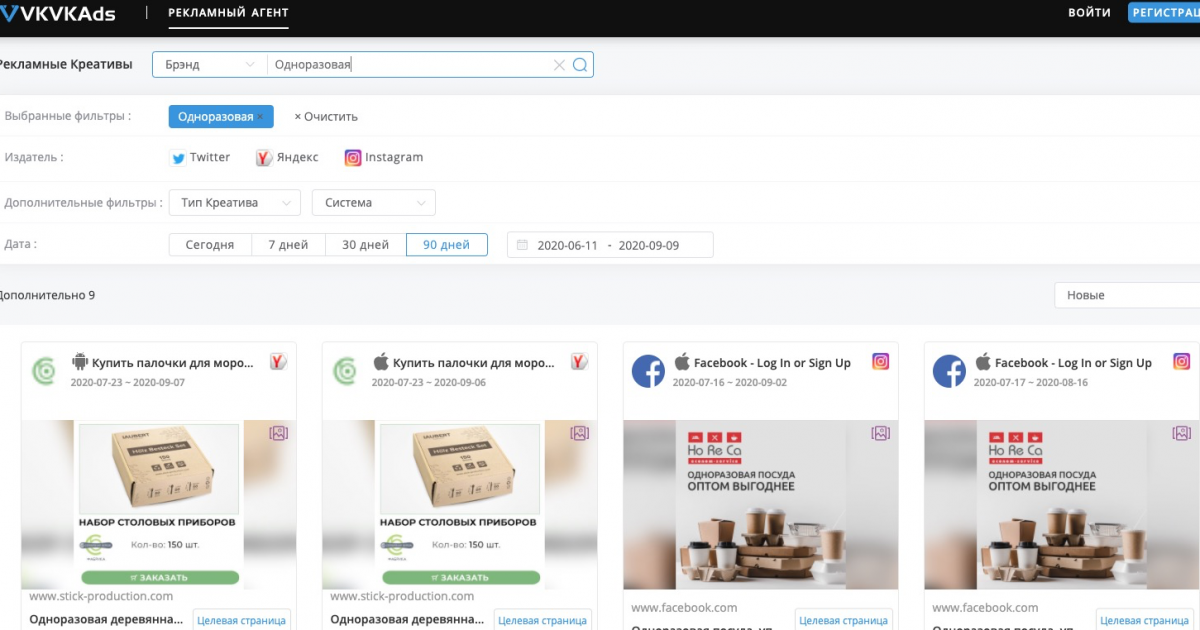Click Yandex badge on 2020-09-07 card
The image size is (1200, 630).
click(x=278, y=362)
